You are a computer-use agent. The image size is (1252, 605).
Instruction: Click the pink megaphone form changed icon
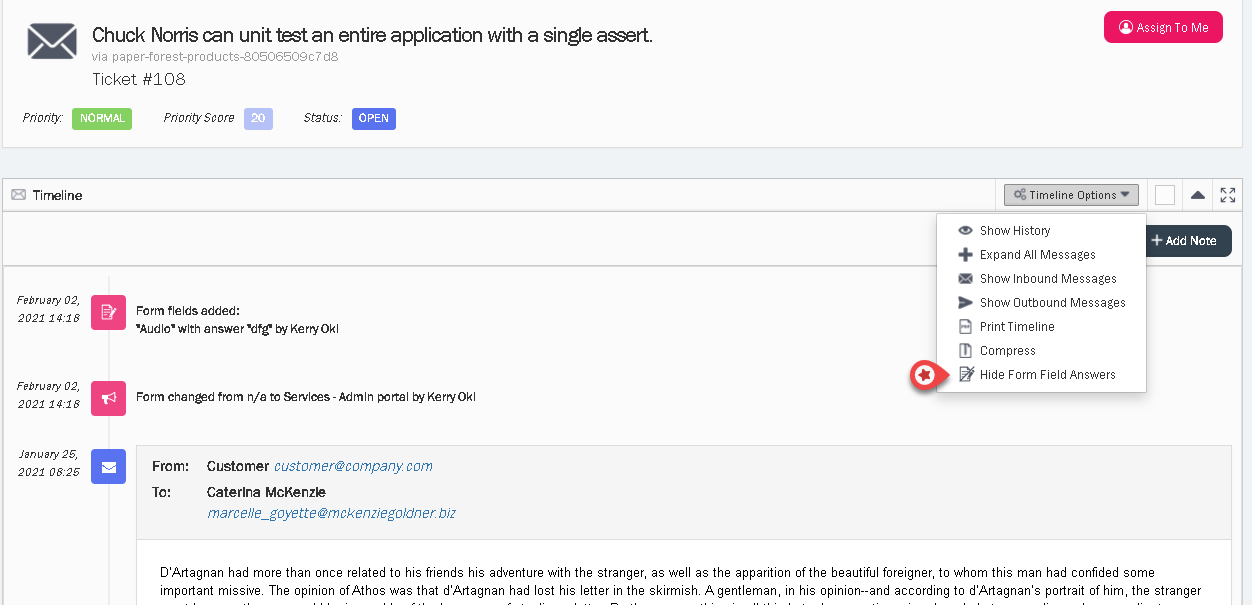pyautogui.click(x=108, y=397)
